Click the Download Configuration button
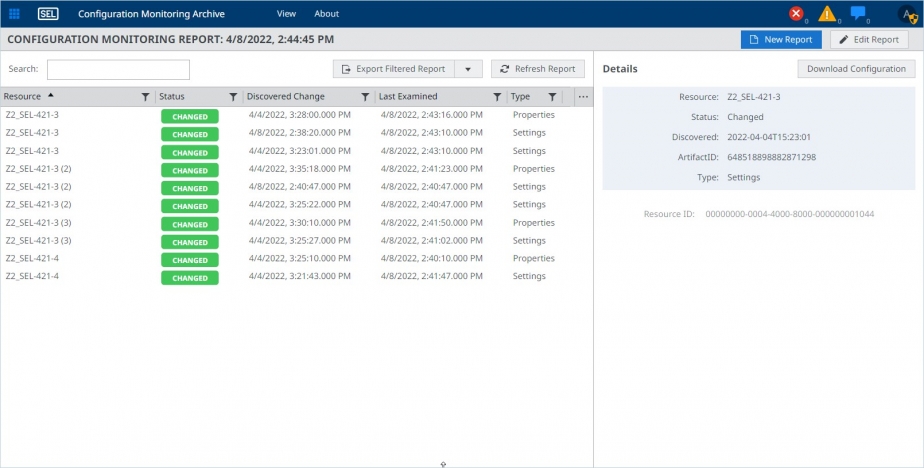The image size is (924, 468). pos(856,69)
